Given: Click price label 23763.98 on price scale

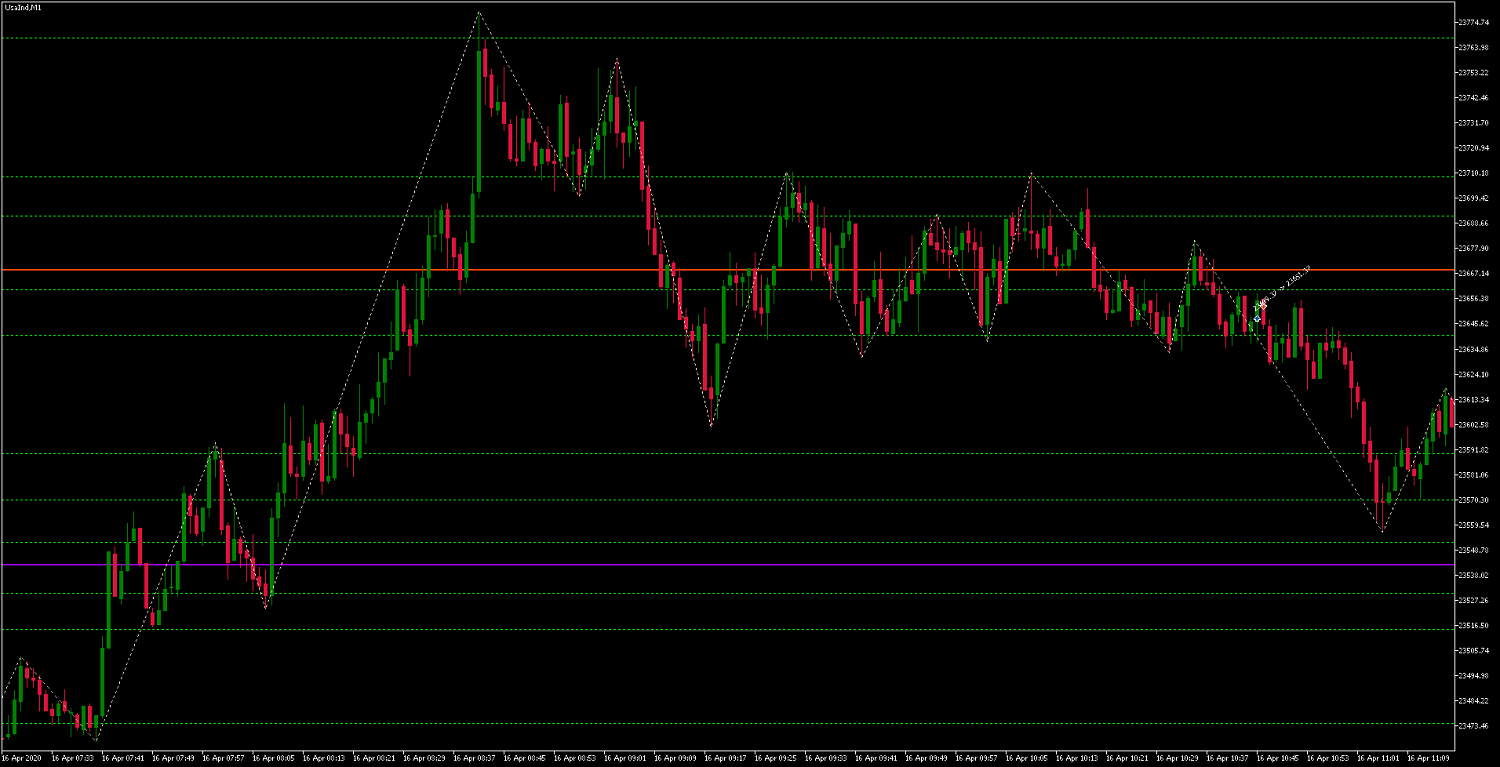Looking at the screenshot, I should 1474,47.
